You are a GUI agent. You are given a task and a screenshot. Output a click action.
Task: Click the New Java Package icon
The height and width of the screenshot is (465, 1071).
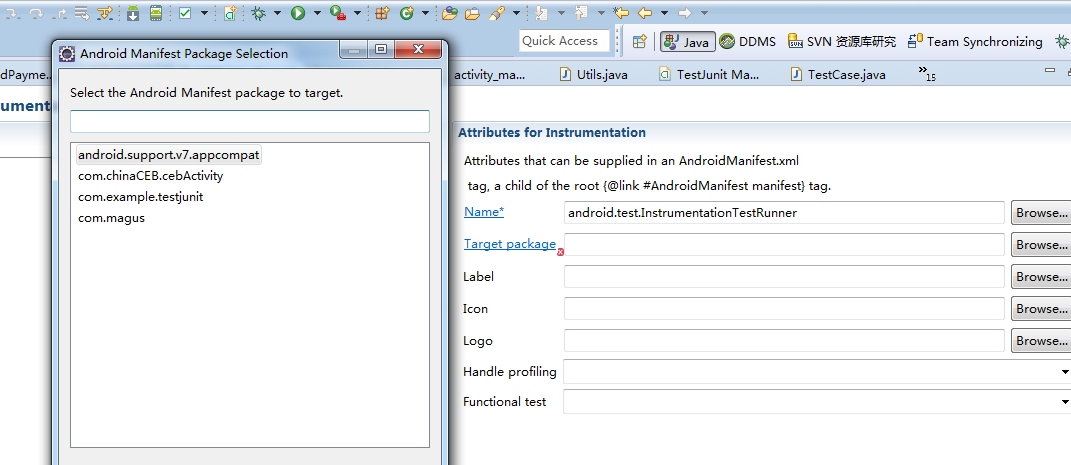[x=382, y=12]
